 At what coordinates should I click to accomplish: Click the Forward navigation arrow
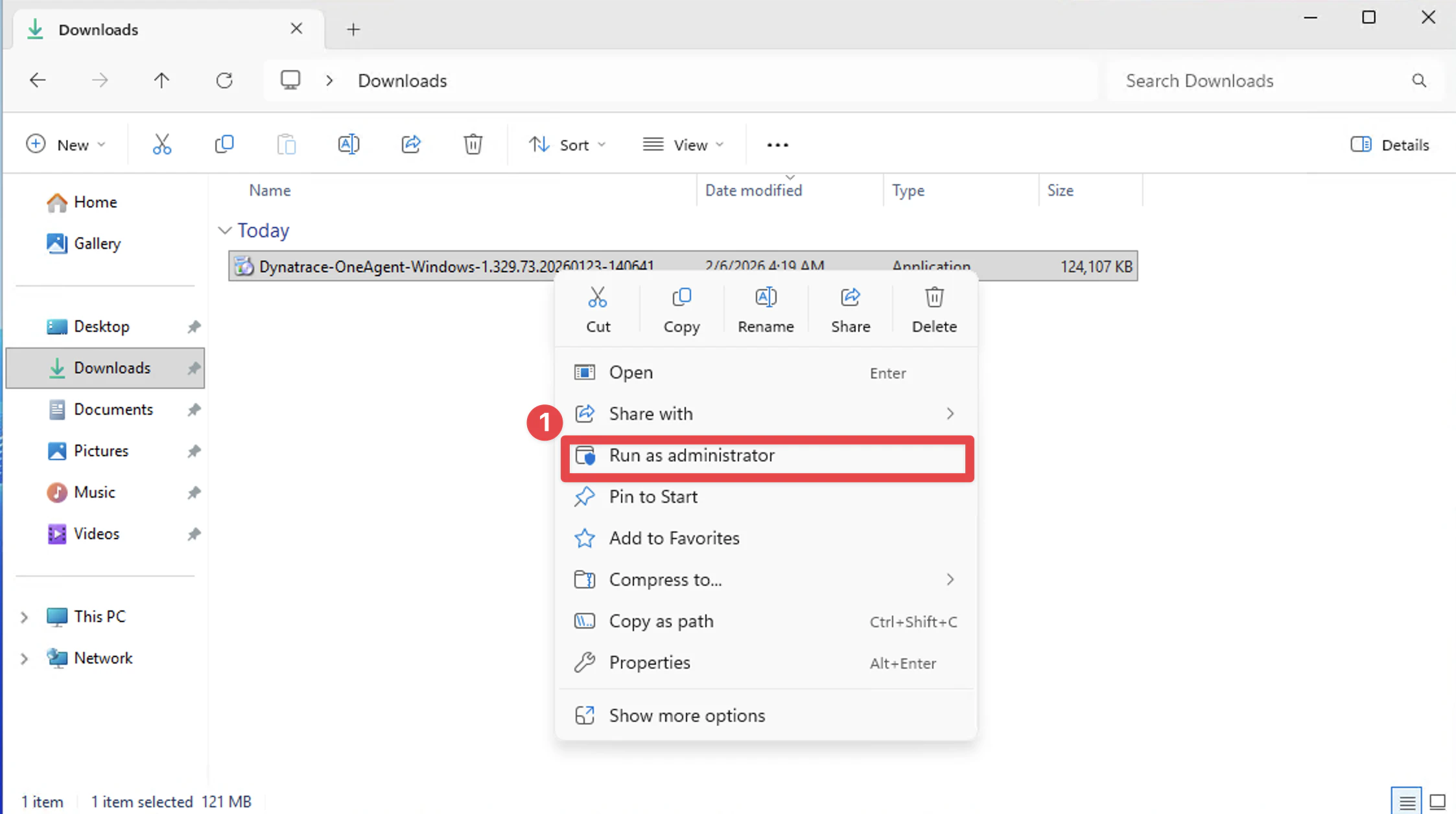pos(100,80)
